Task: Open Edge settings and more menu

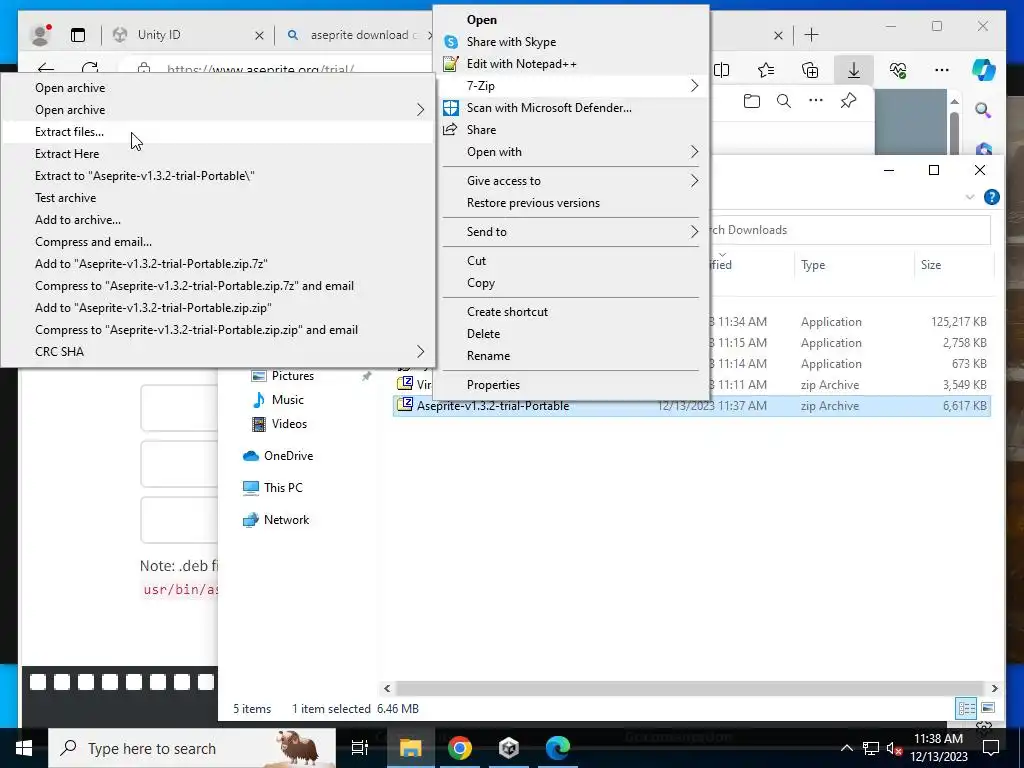Action: point(941,71)
